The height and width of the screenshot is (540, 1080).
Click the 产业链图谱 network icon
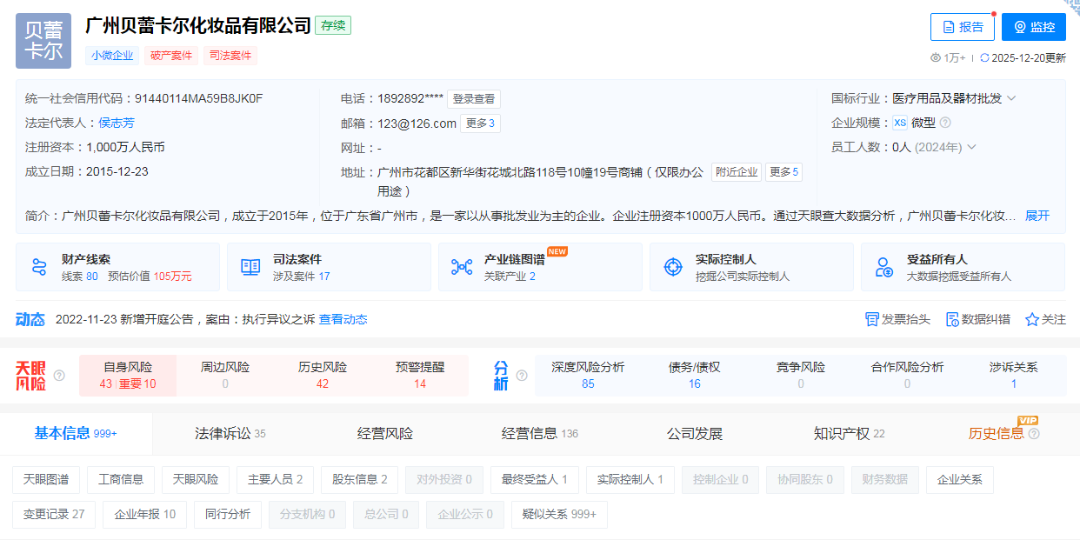(x=461, y=267)
